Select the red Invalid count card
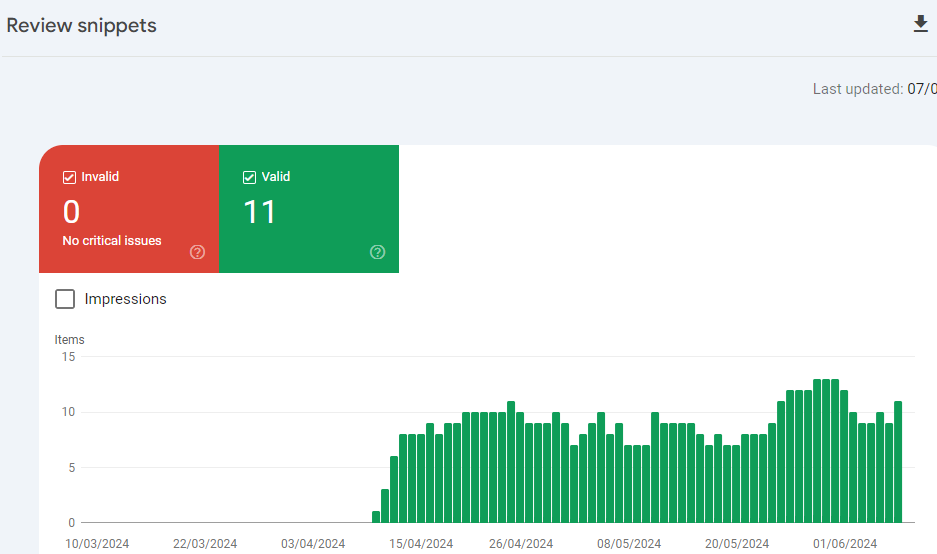937x554 pixels. [x=129, y=209]
